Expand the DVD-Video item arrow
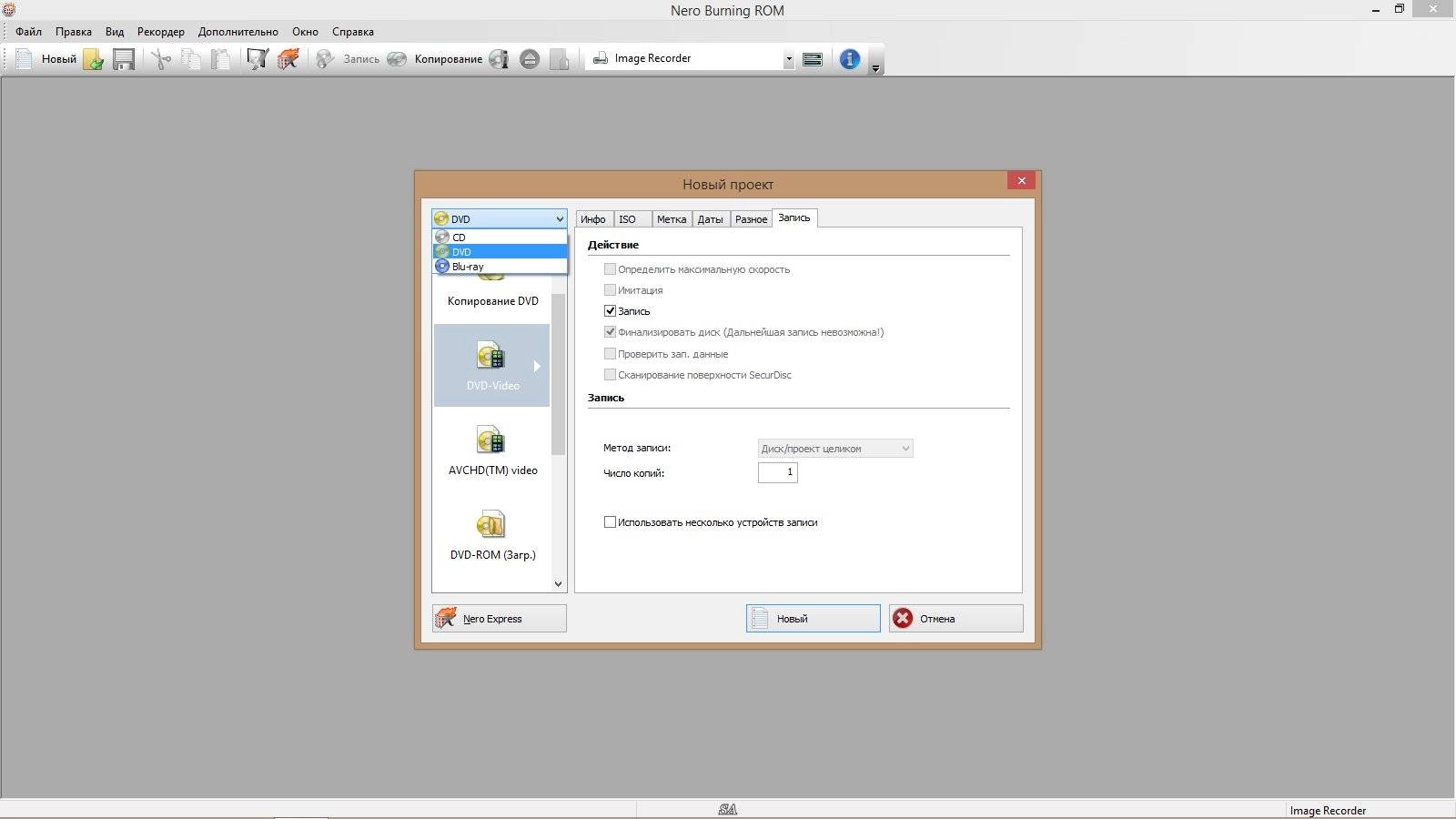 click(x=537, y=367)
